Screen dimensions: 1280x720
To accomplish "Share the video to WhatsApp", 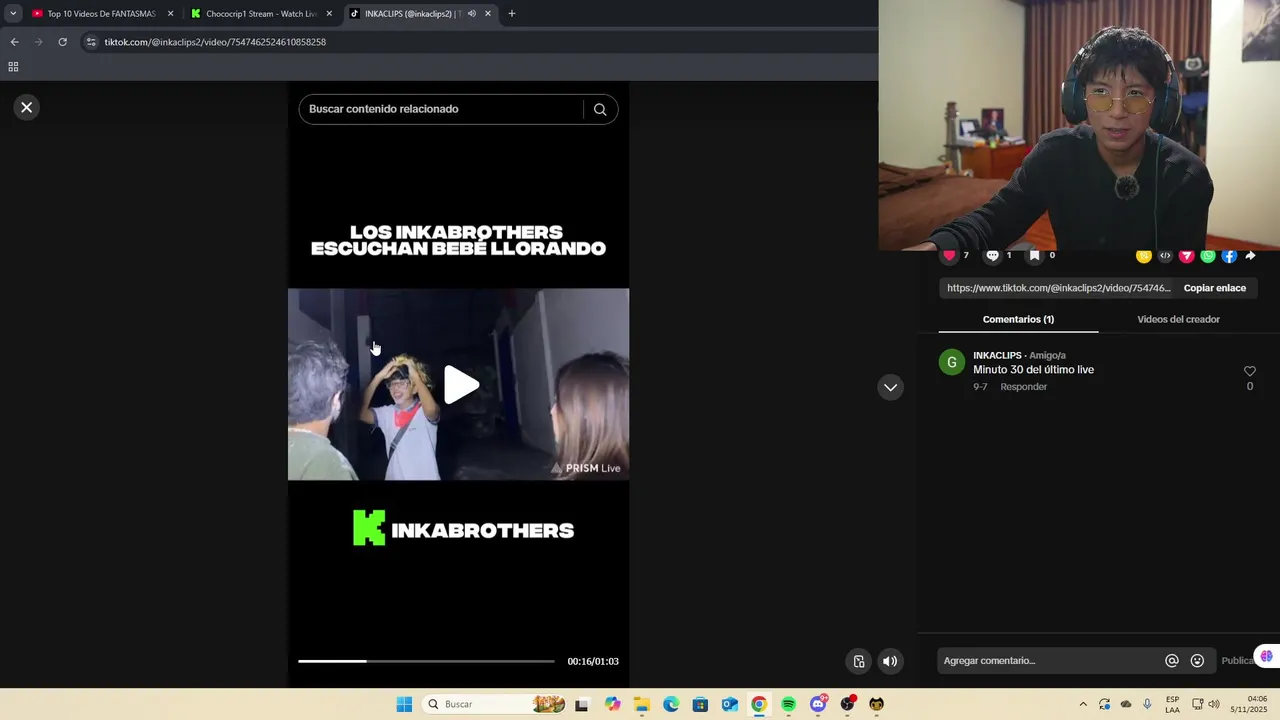I will pos(1208,256).
